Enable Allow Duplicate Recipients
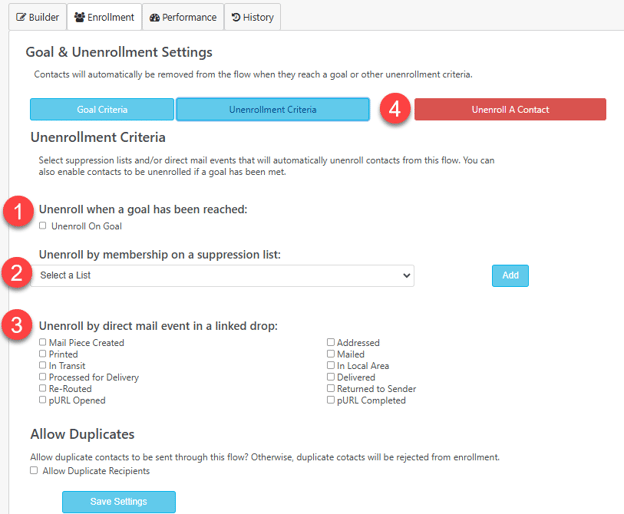This screenshot has height=514, width=624. [34, 470]
